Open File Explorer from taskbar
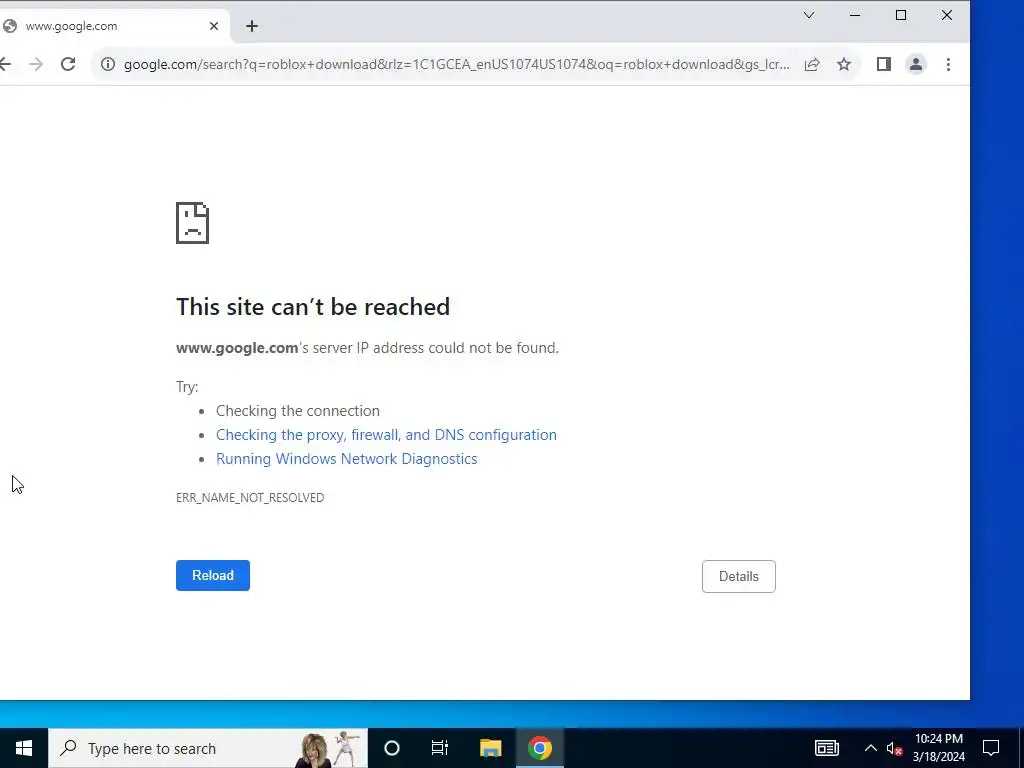Image resolution: width=1024 pixels, height=768 pixels. [x=490, y=748]
